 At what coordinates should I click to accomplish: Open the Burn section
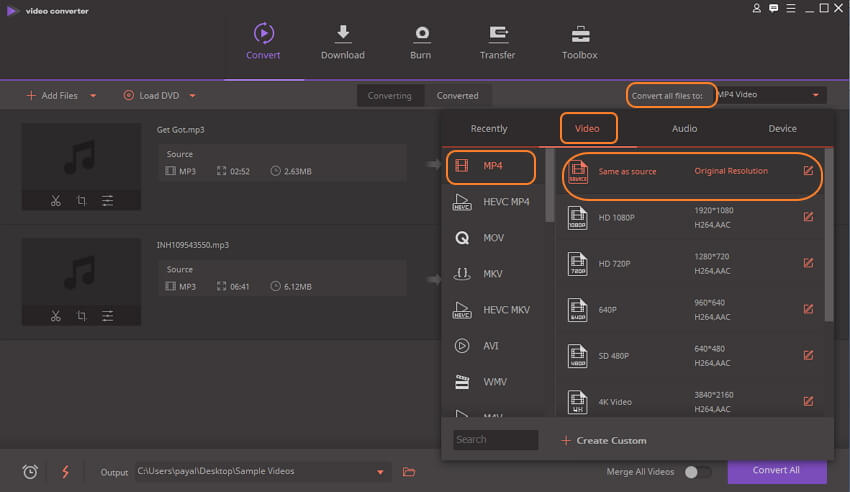421,42
